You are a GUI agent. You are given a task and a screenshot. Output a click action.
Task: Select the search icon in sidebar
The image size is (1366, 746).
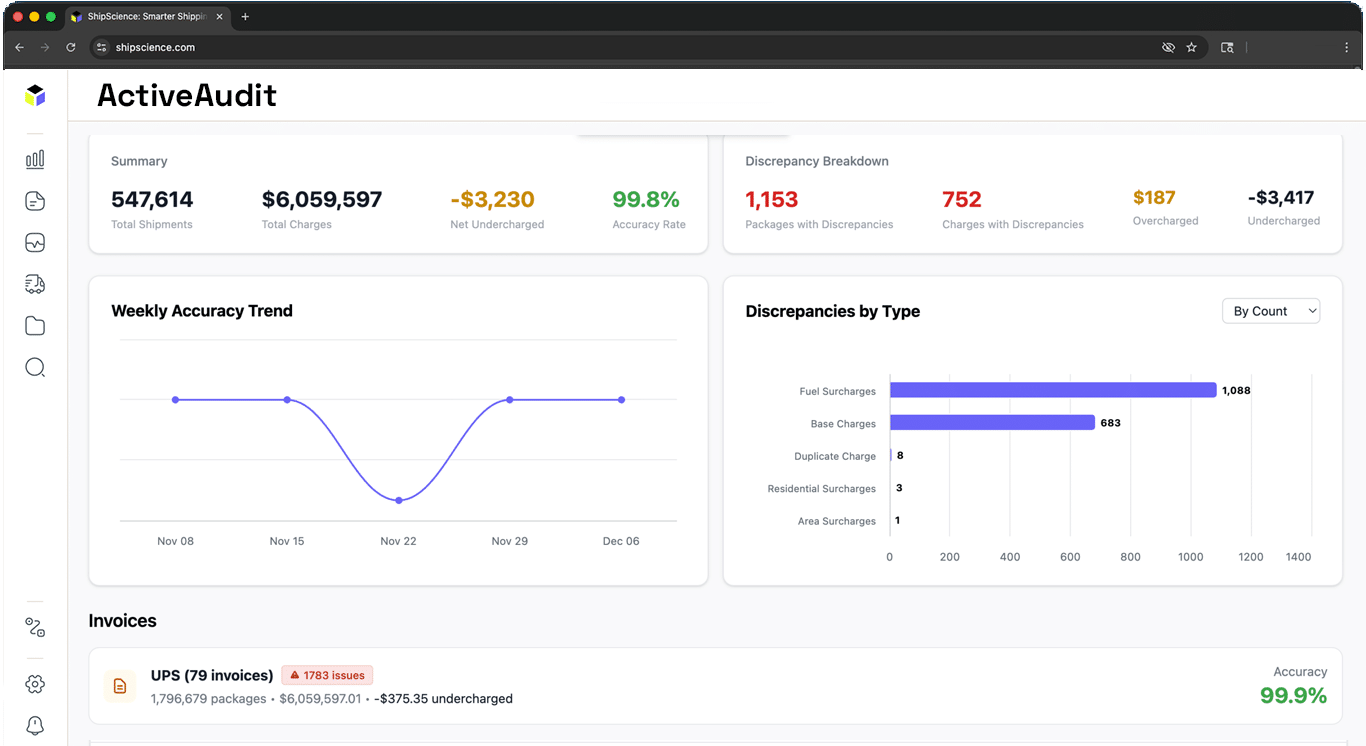tap(34, 367)
